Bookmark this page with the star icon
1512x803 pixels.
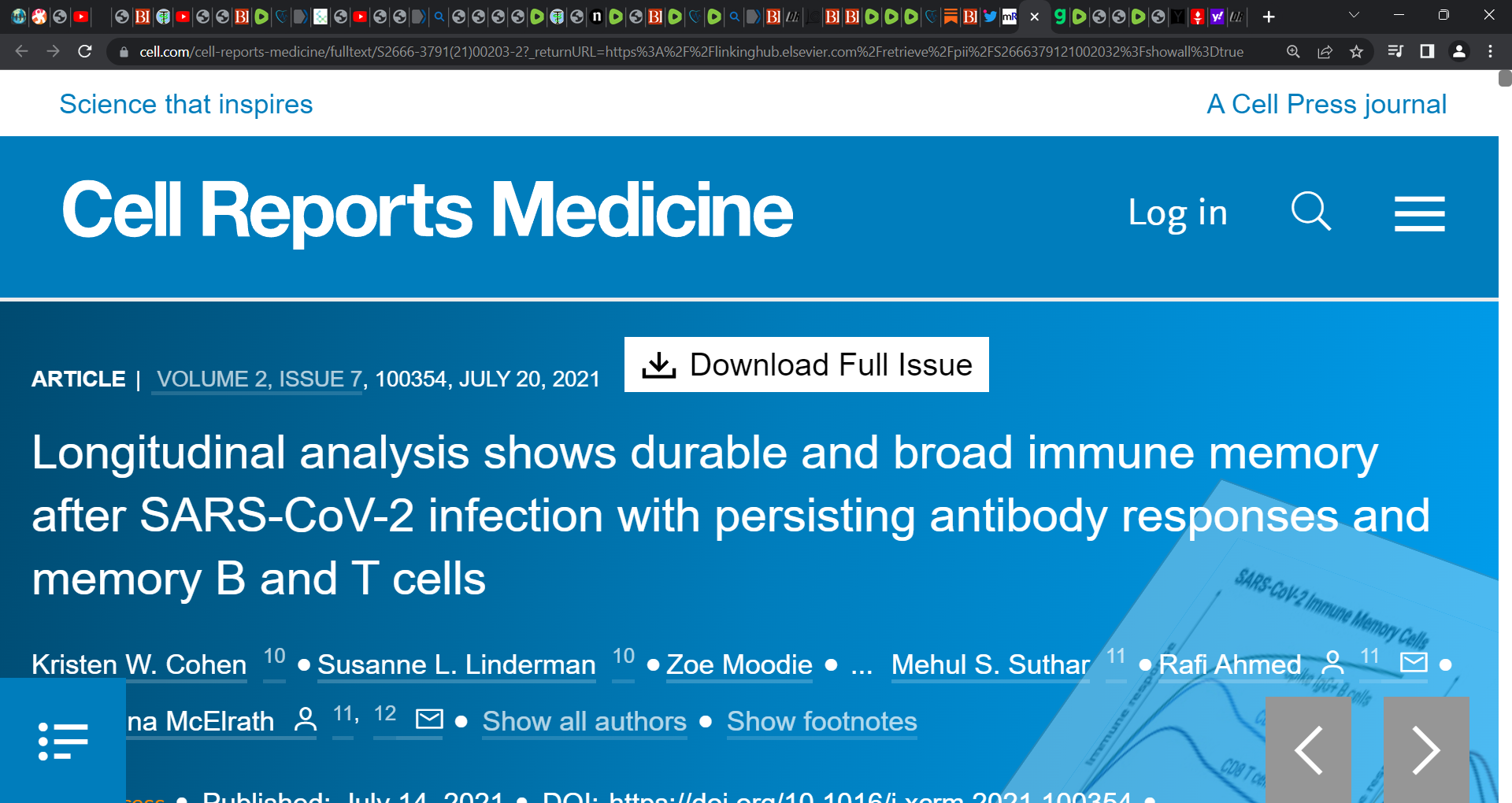pos(1357,51)
